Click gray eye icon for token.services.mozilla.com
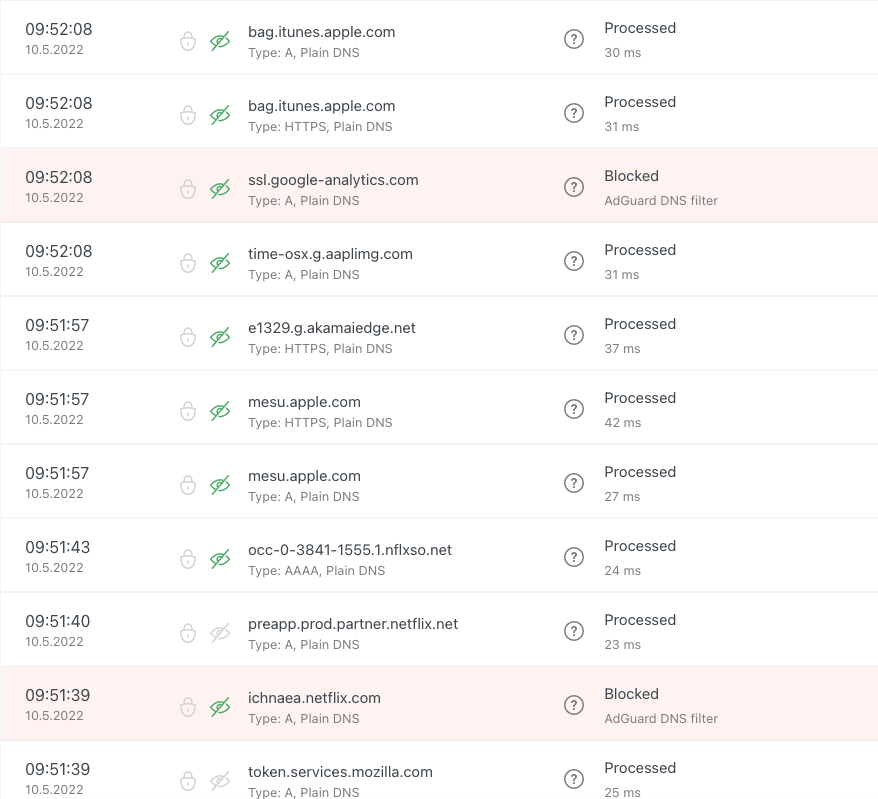 click(220, 781)
